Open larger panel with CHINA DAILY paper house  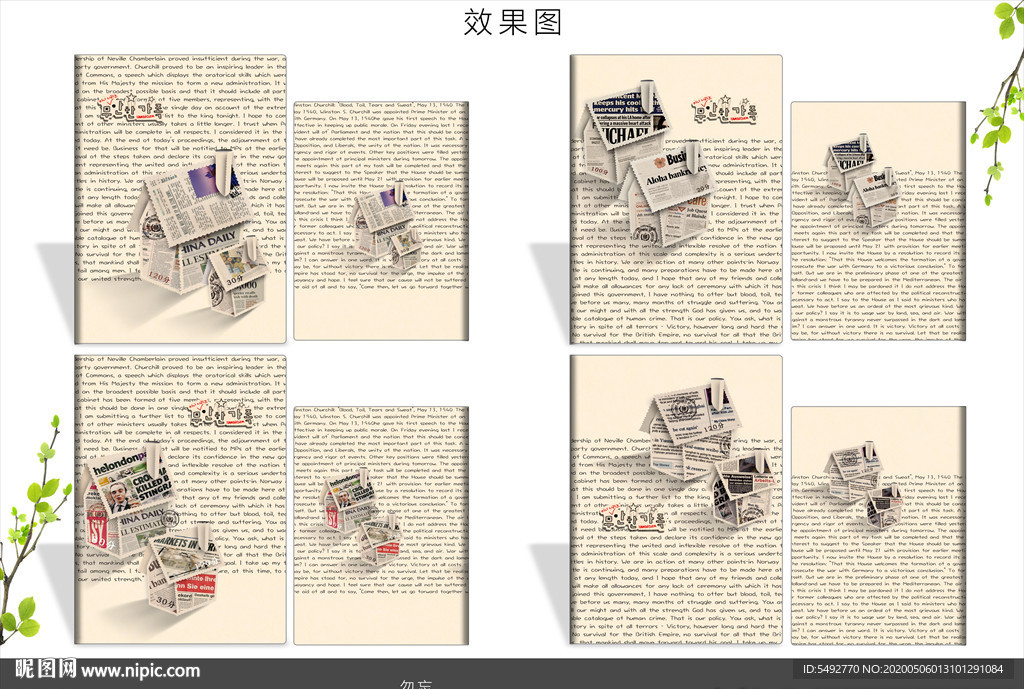[x=180, y=199]
